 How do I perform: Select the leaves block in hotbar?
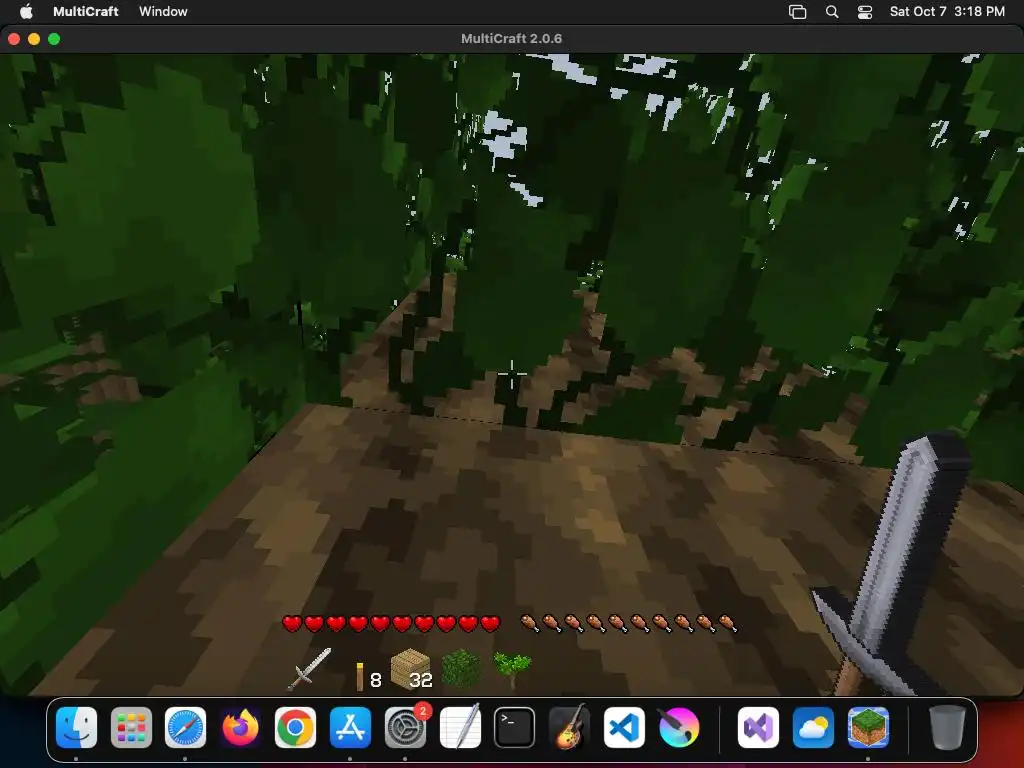click(x=461, y=669)
